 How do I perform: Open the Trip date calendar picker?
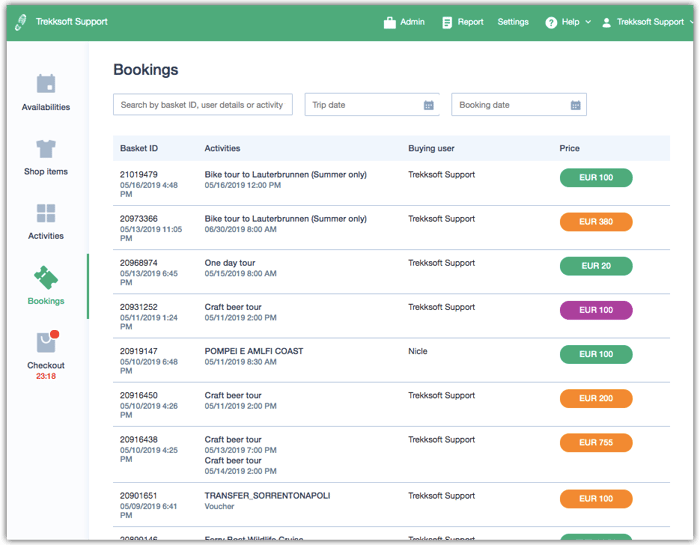(429, 105)
